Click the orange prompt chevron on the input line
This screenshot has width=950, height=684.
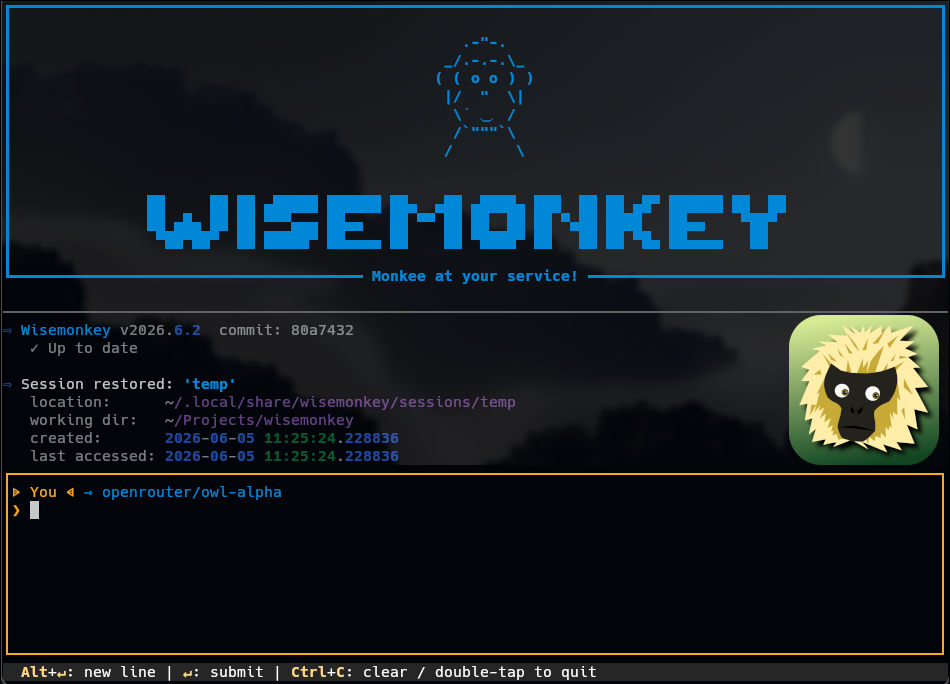pyautogui.click(x=16, y=510)
